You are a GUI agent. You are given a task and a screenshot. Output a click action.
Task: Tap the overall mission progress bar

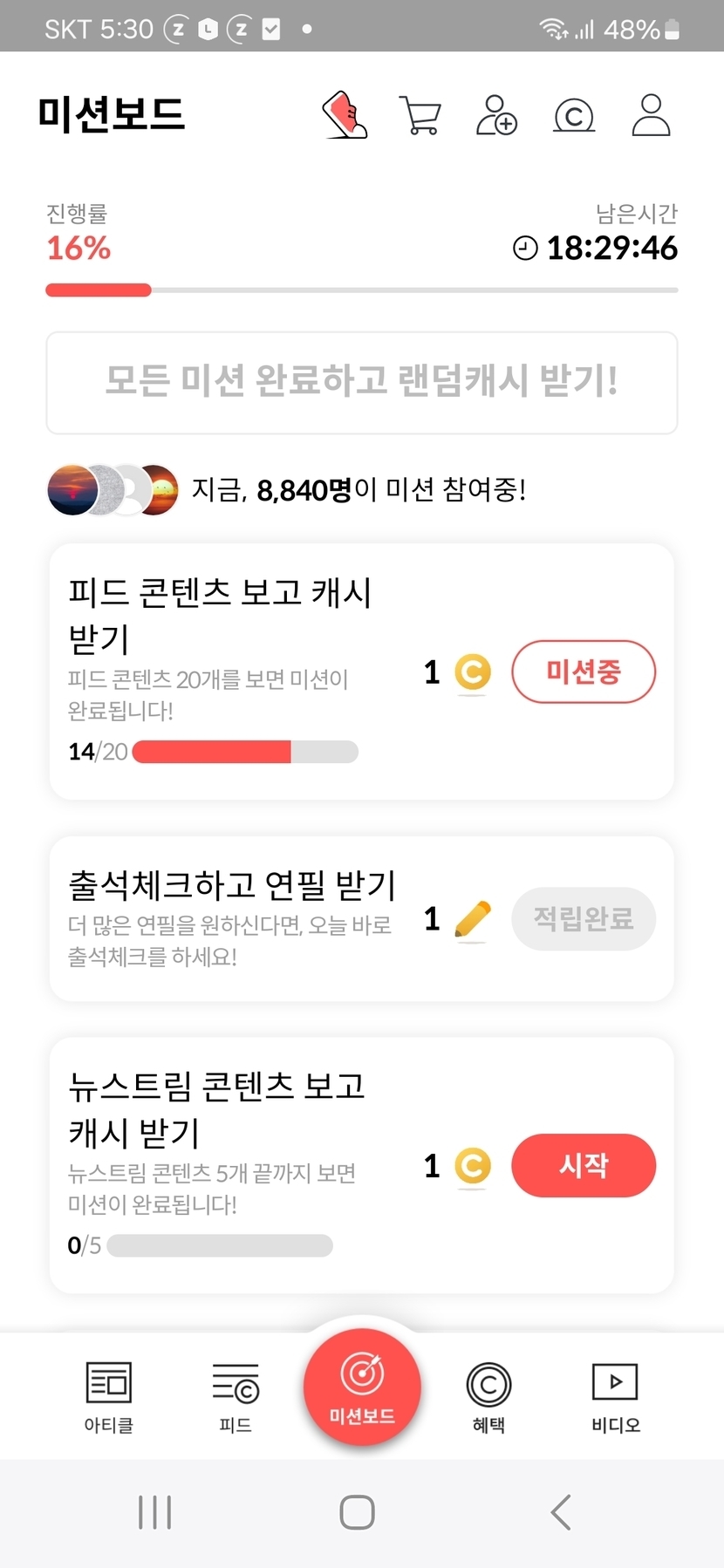pyautogui.click(x=362, y=290)
